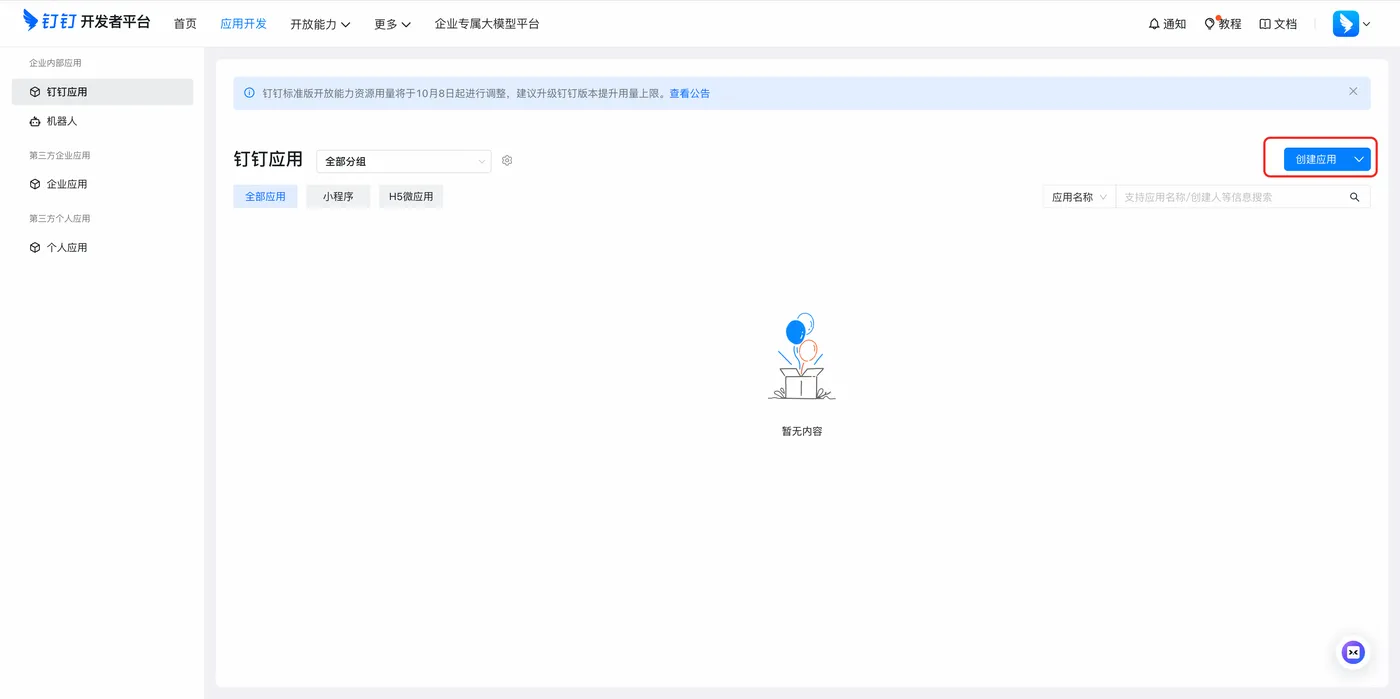Open the 通知 bell notifications

pos(1167,24)
